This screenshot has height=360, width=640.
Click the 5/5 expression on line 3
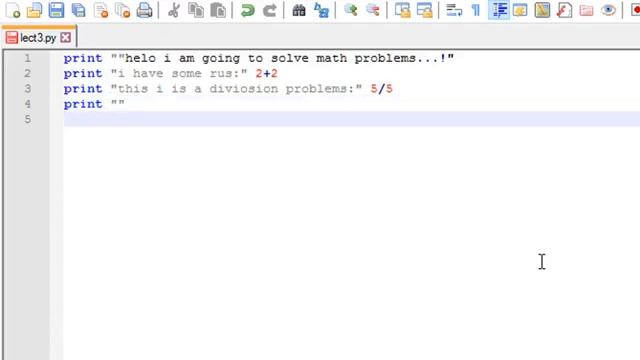click(382, 89)
